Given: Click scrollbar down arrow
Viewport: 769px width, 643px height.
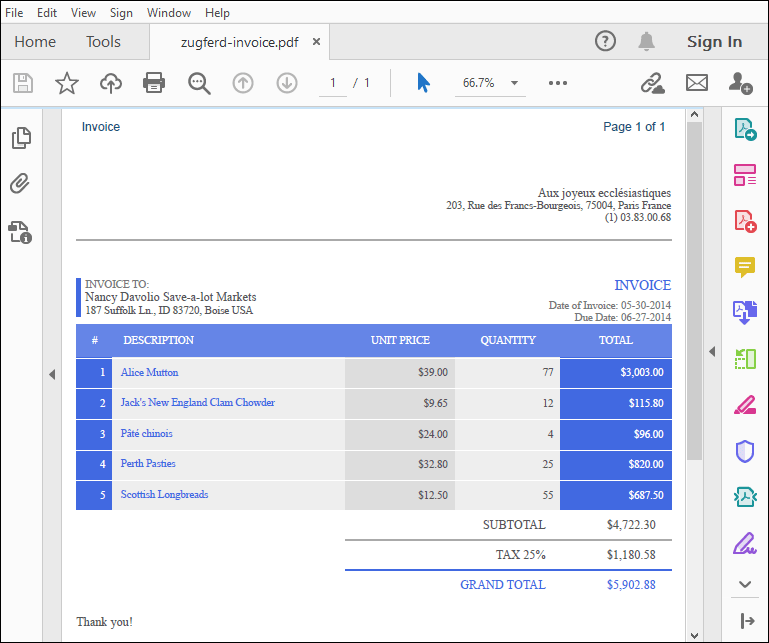Looking at the screenshot, I should click(694, 635).
